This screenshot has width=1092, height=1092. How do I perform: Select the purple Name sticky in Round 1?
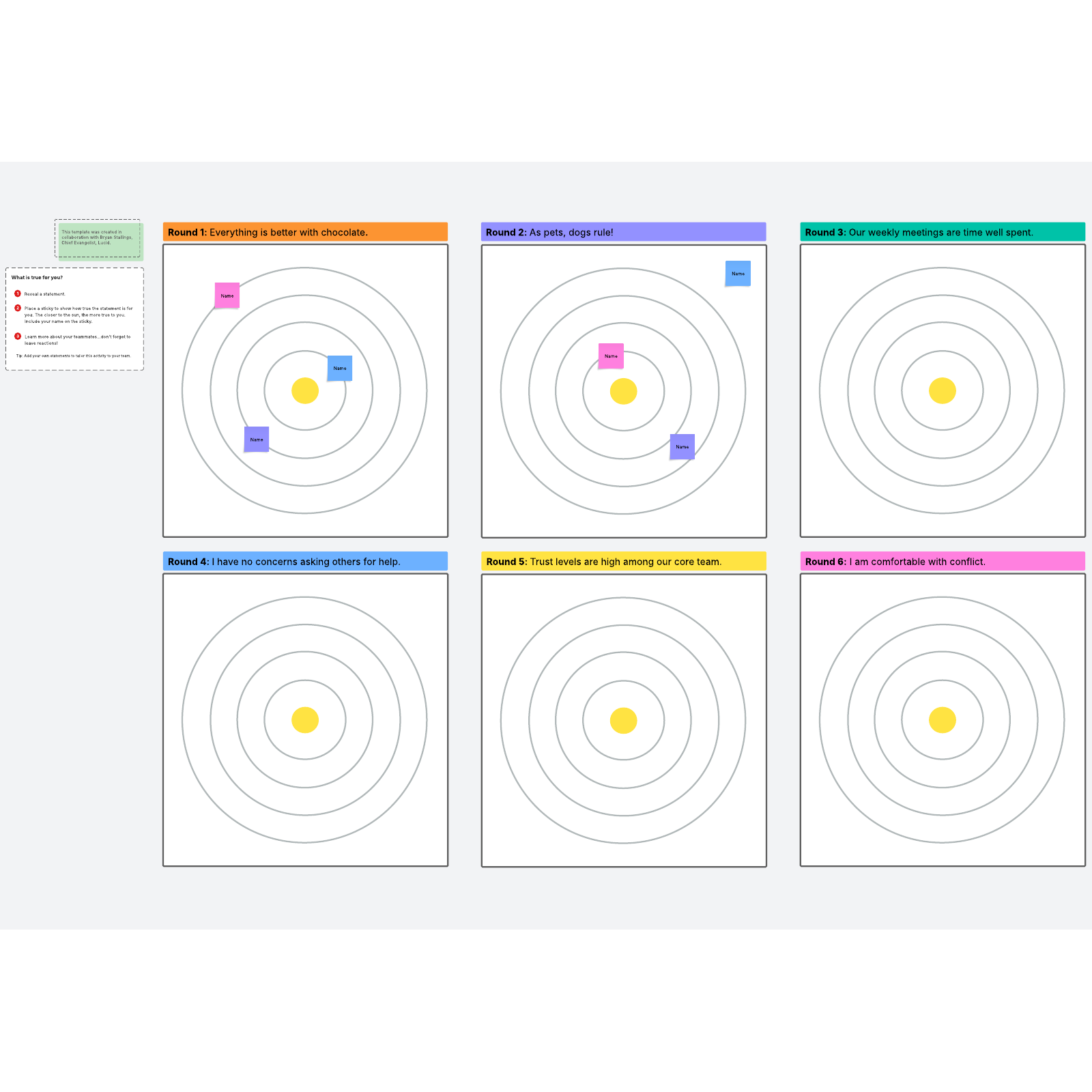click(257, 440)
